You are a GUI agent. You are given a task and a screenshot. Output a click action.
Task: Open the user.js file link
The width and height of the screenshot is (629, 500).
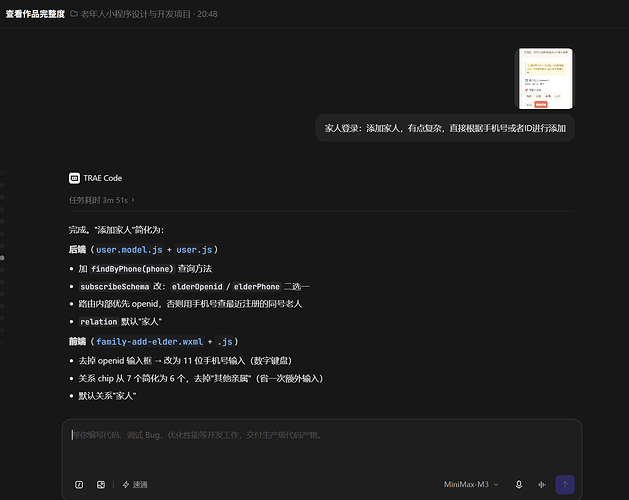[x=194, y=250]
